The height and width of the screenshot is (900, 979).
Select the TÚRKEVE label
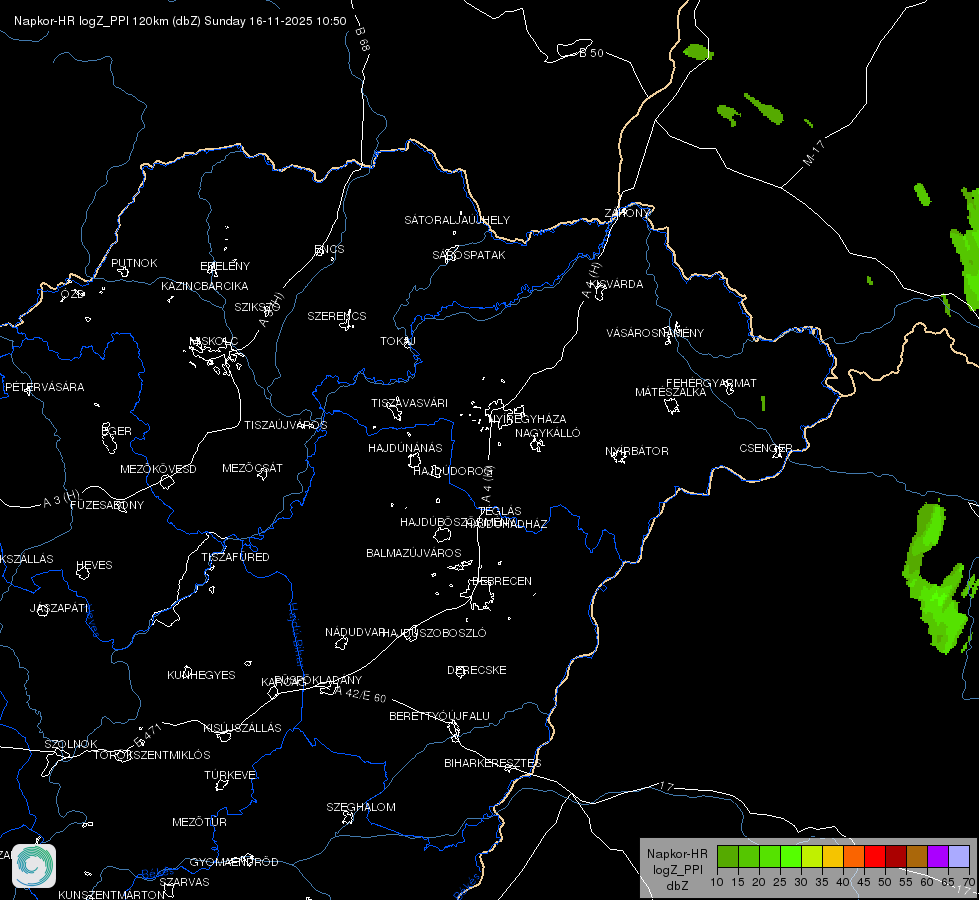coord(231,774)
